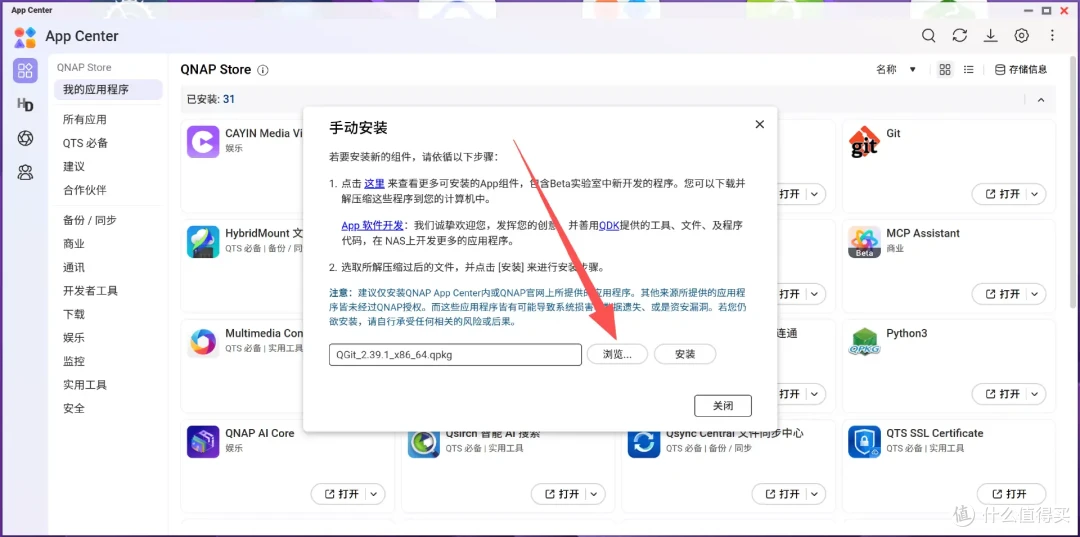
Task: Click the MCP Assistant app icon
Action: [x=864, y=242]
